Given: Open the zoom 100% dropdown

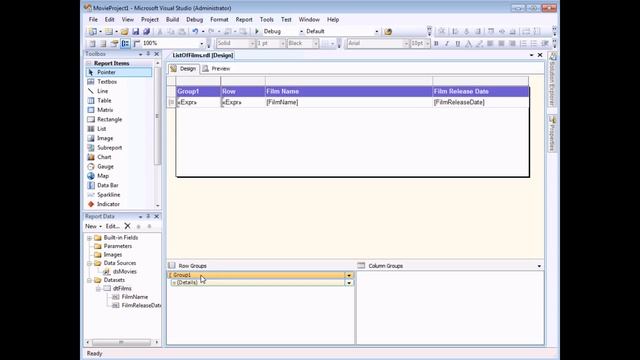Looking at the screenshot, I should 201,43.
